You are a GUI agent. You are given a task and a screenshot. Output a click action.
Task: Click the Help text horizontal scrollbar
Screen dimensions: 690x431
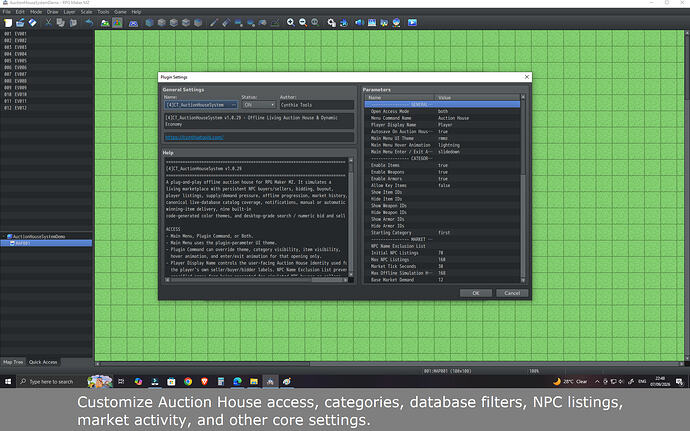[257, 280]
